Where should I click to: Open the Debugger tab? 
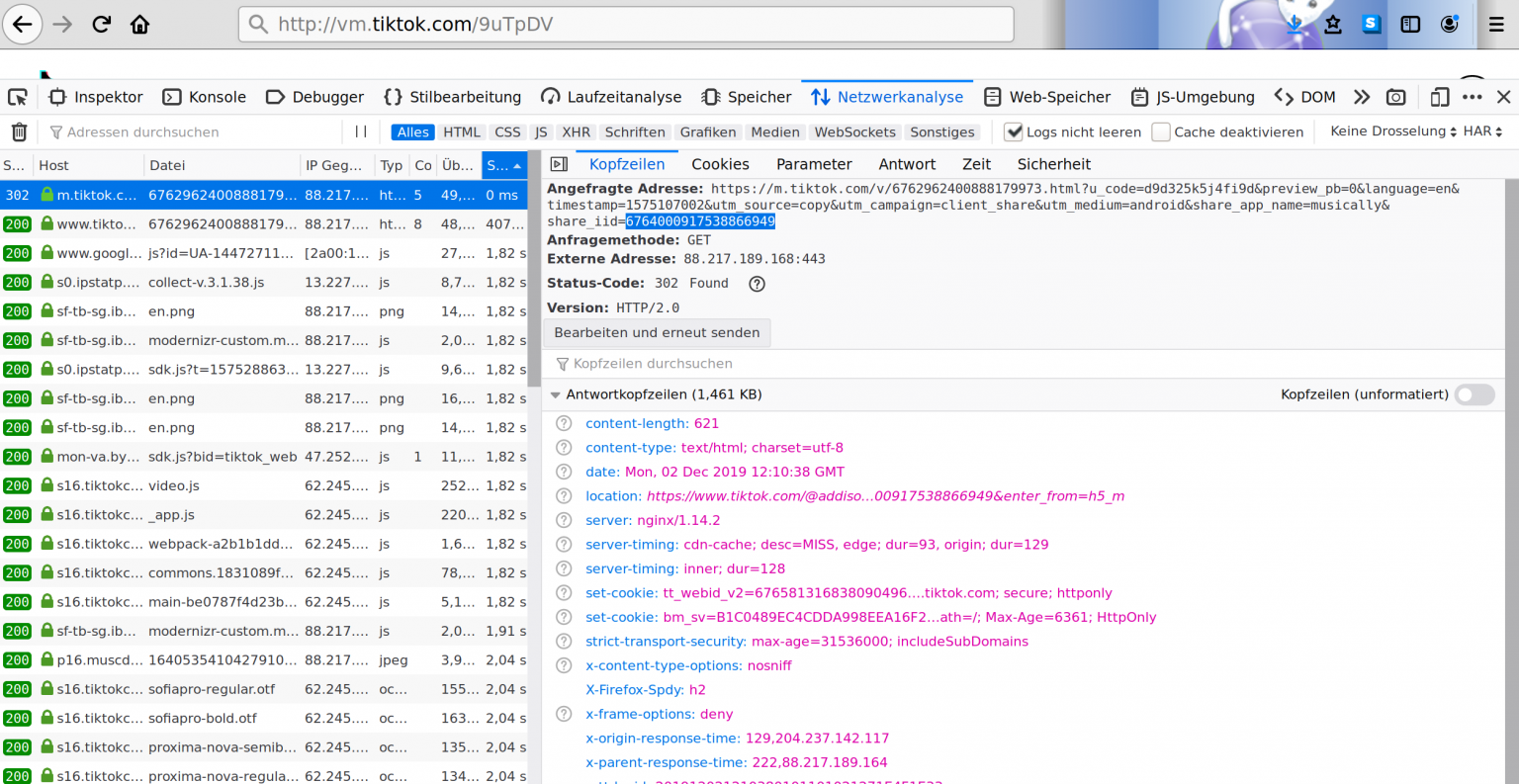tap(315, 97)
